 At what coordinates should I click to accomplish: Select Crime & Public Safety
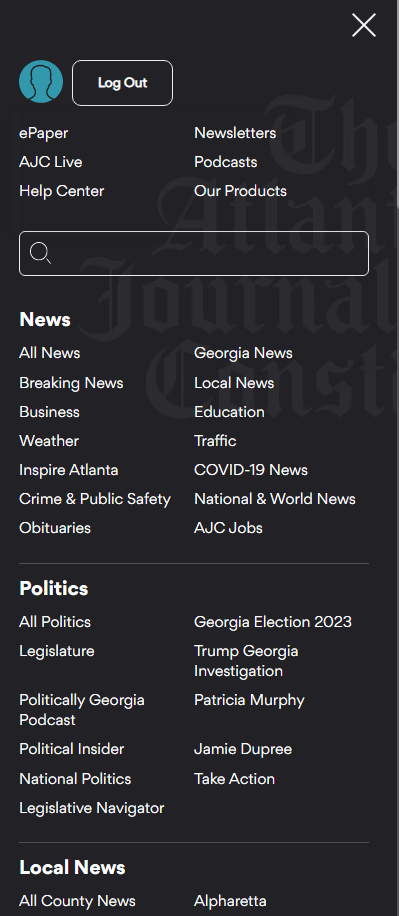(95, 499)
